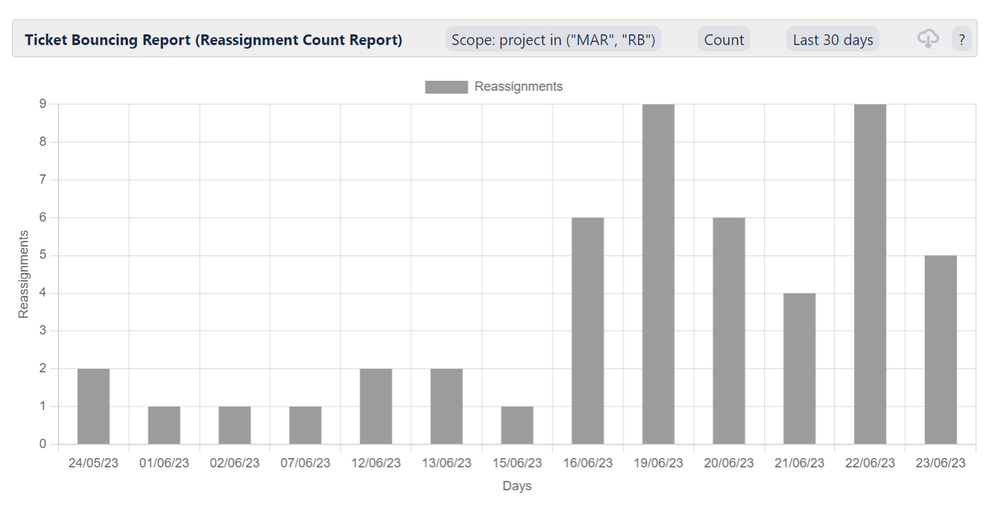Select the bar for 20/06/23

[x=729, y=331]
